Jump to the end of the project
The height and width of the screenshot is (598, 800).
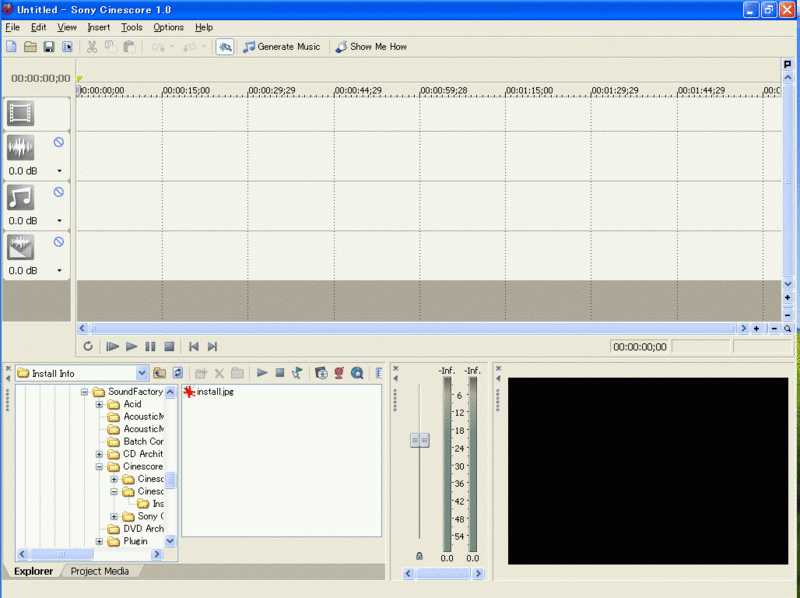point(212,346)
